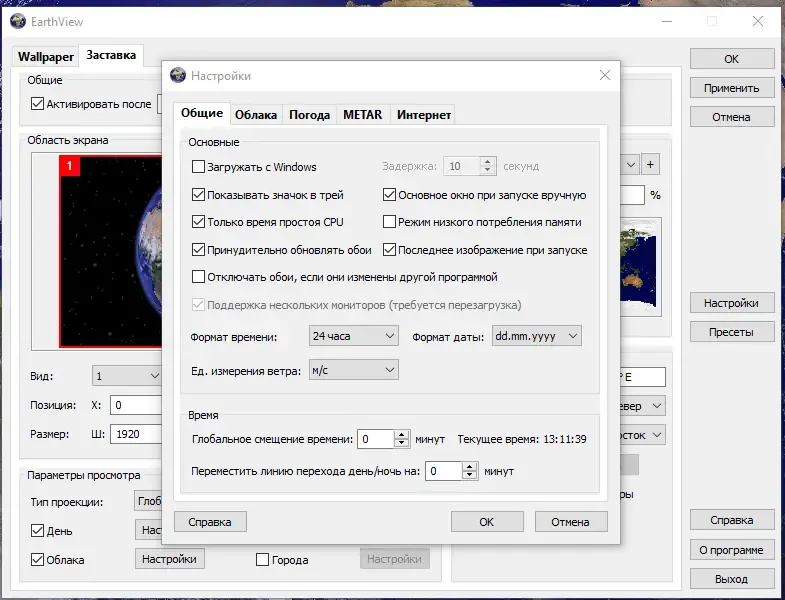Image resolution: width=785 pixels, height=600 pixels.
Task: Switch to Облака tab
Action: (x=256, y=115)
